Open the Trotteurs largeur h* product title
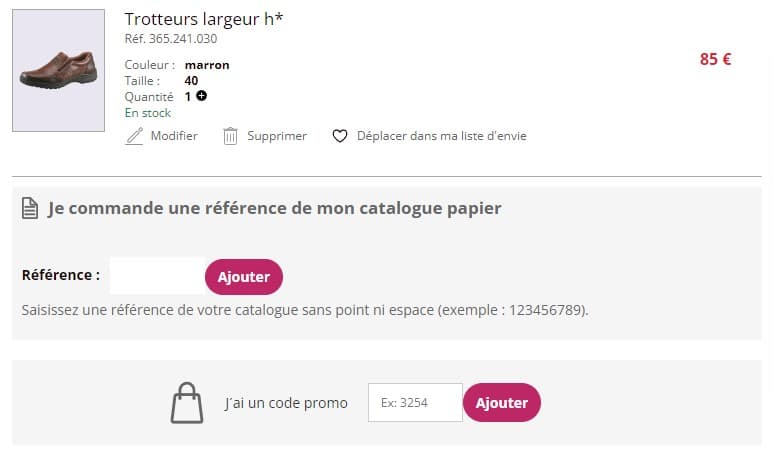Image resolution: width=774 pixels, height=458 pixels. 203,19
